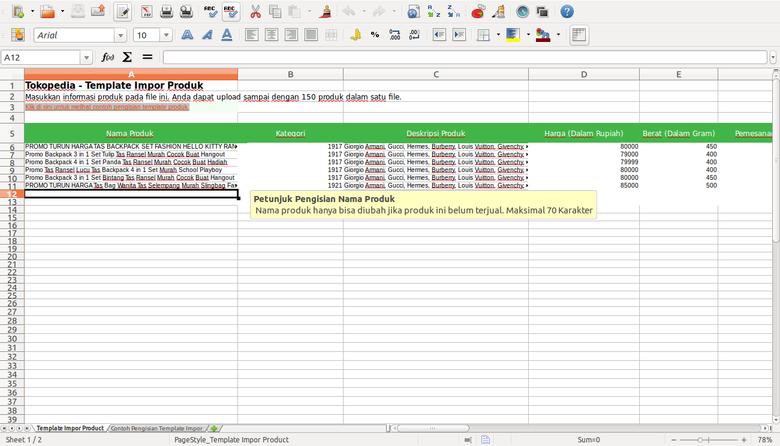Sort ascending A to Z
The width and height of the screenshot is (780, 446).
point(434,11)
